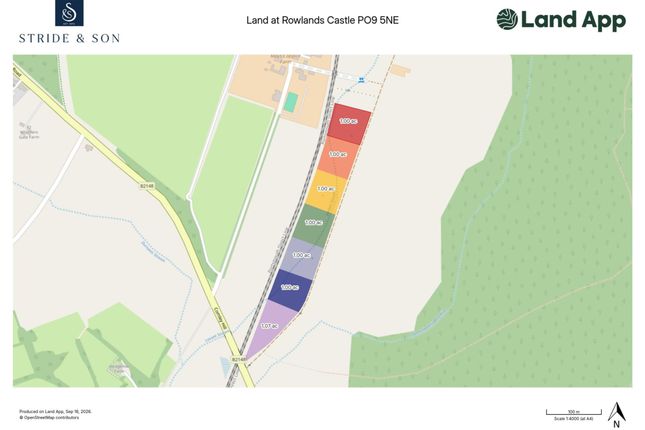Select the red 1.00 ac plot
The width and height of the screenshot is (645, 430).
[349, 124]
